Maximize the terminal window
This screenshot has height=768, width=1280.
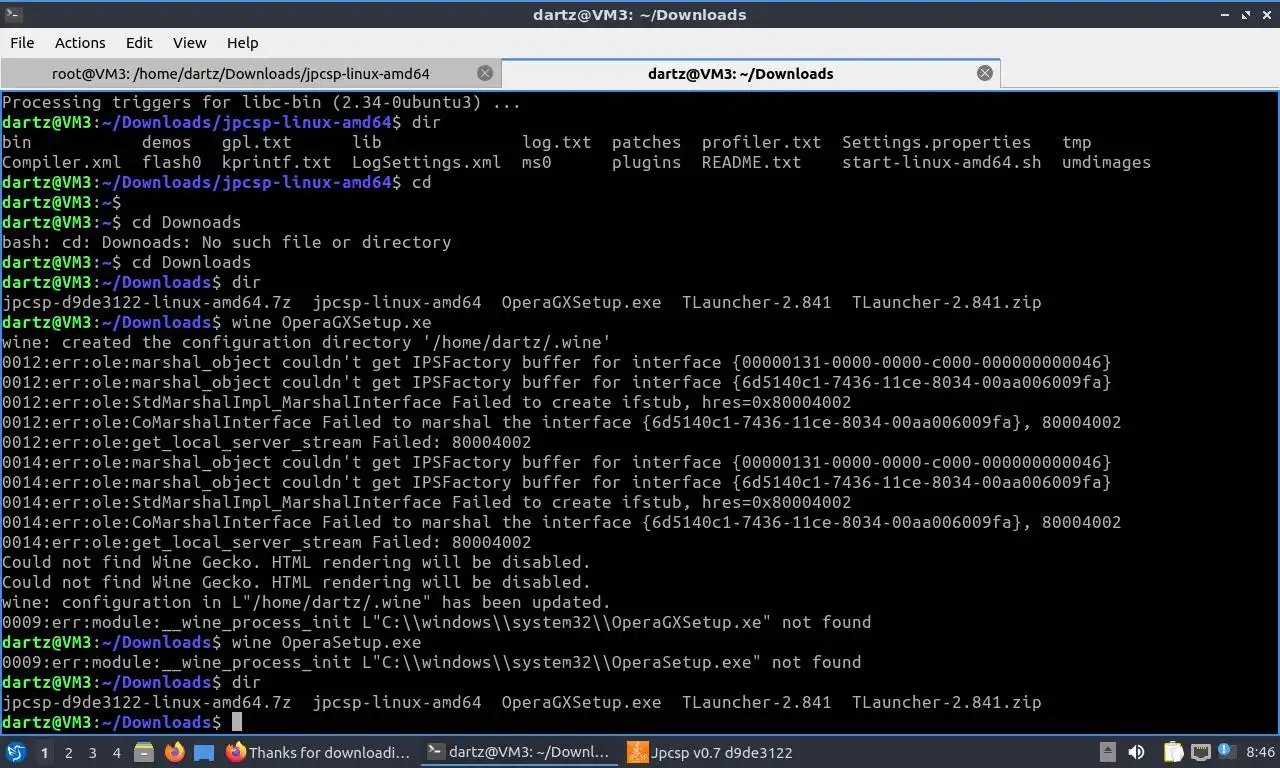click(x=1246, y=15)
